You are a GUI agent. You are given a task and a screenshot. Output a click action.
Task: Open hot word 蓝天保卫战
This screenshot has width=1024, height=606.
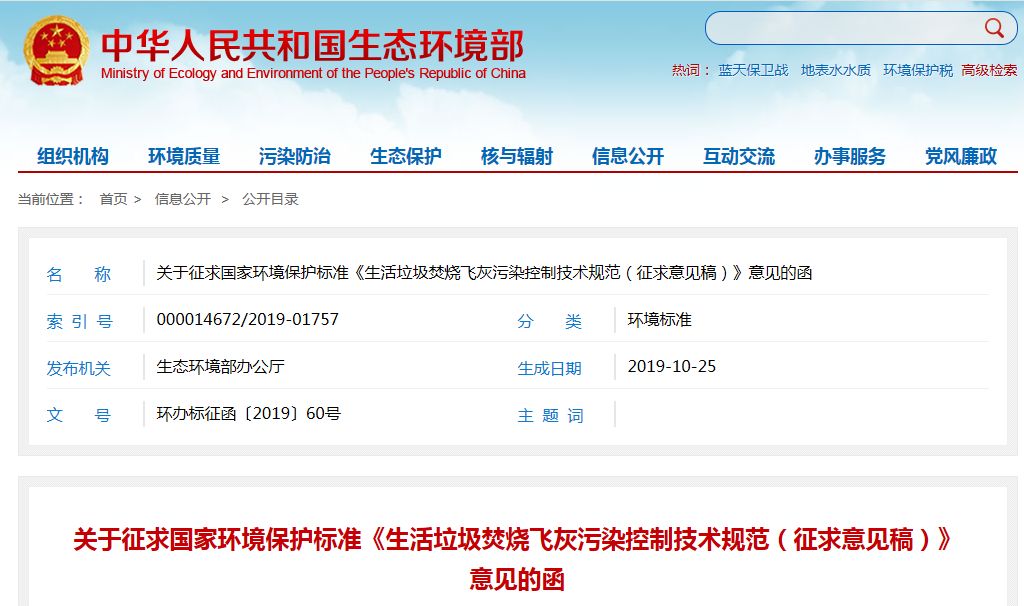(753, 71)
